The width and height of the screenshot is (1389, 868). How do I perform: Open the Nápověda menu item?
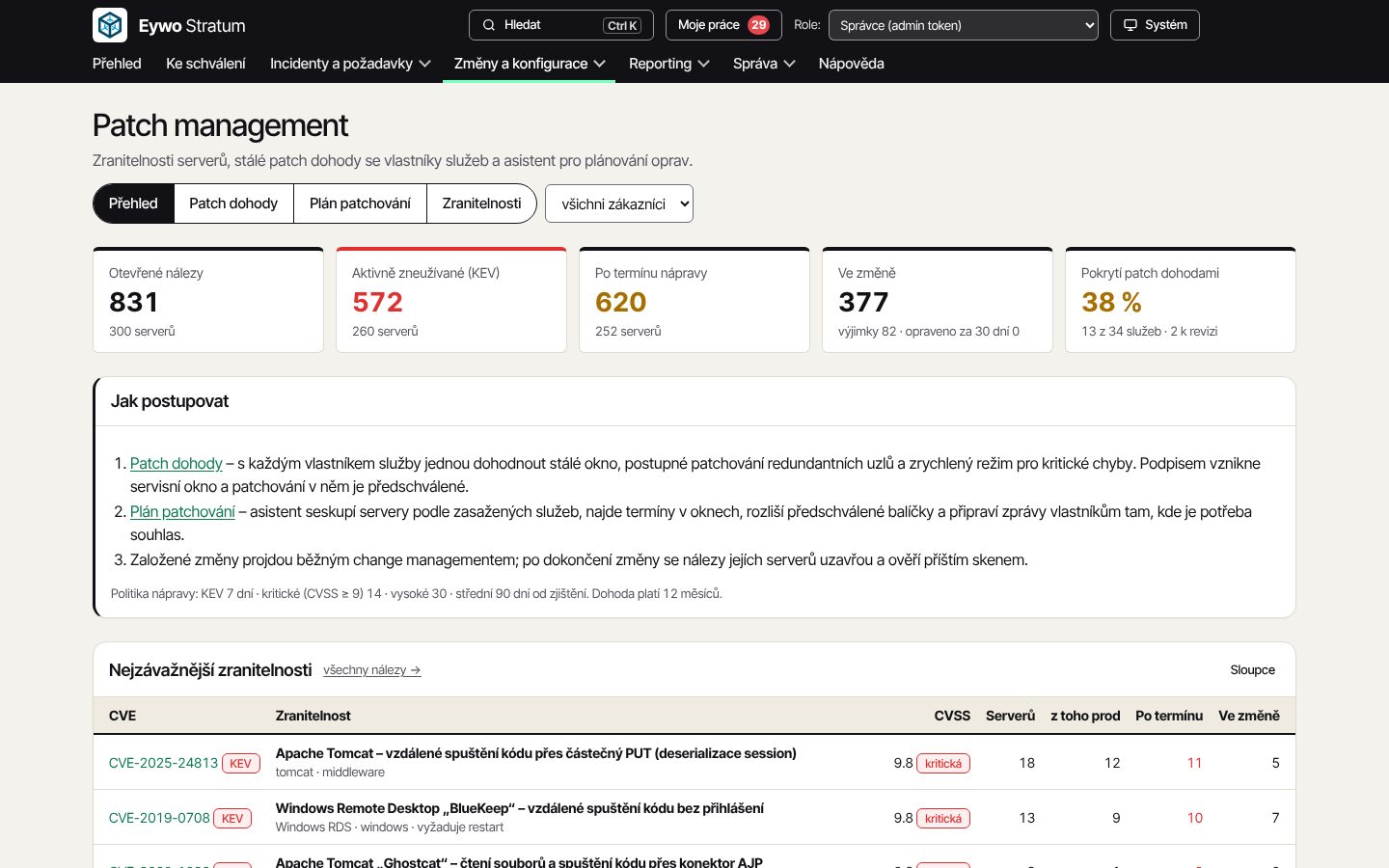(852, 64)
